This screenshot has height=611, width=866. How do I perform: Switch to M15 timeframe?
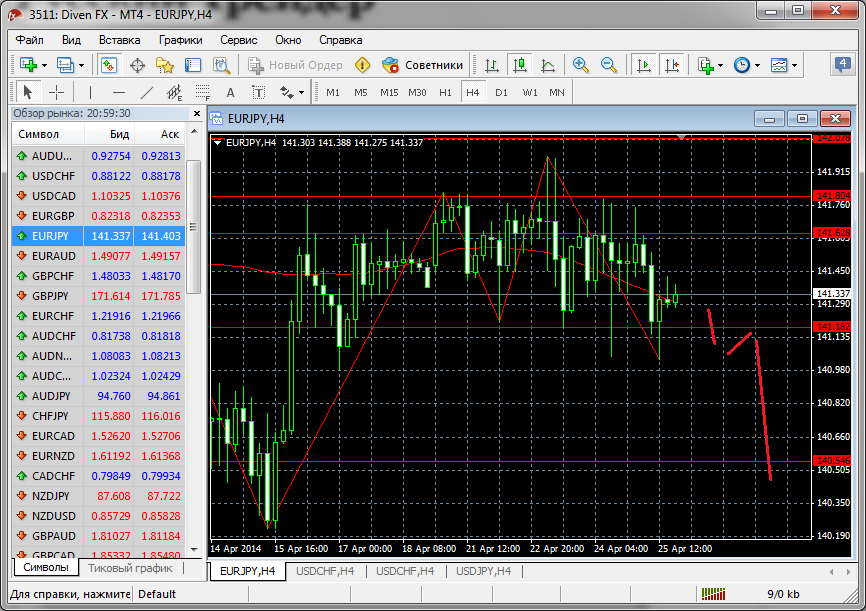click(389, 92)
